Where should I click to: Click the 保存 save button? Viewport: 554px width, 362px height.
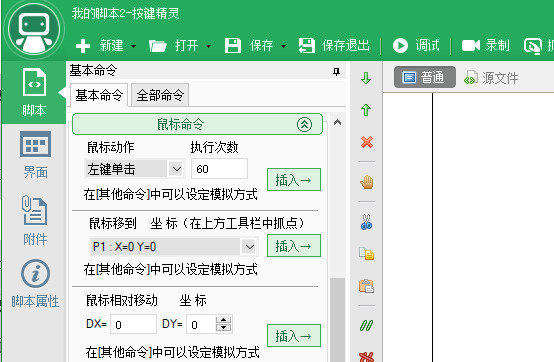click(x=249, y=46)
